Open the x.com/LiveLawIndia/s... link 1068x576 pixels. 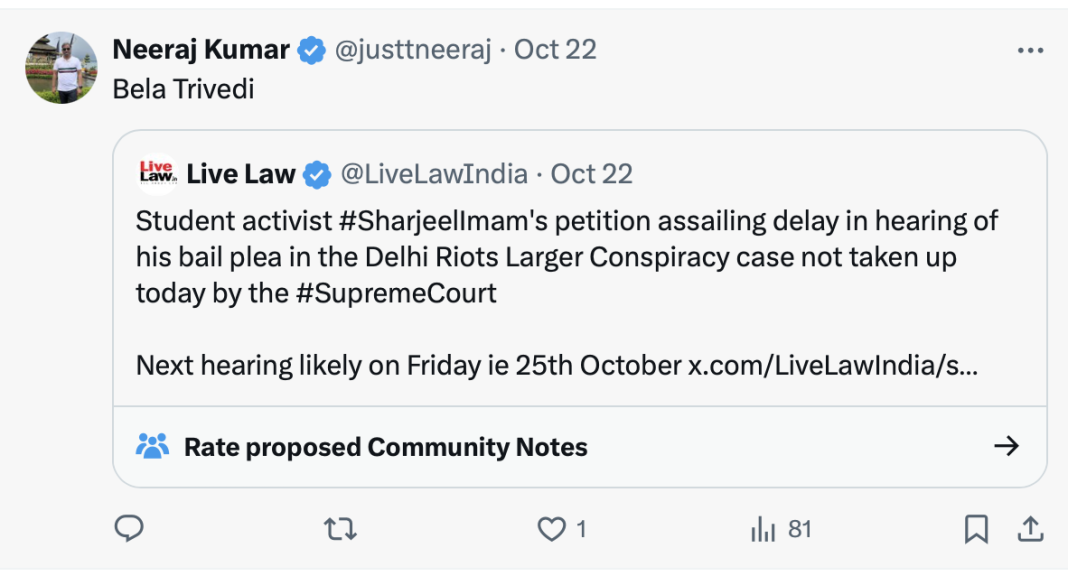(833, 366)
